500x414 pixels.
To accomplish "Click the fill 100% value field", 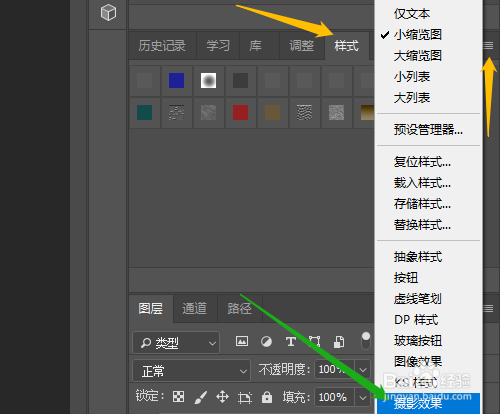I will (334, 397).
